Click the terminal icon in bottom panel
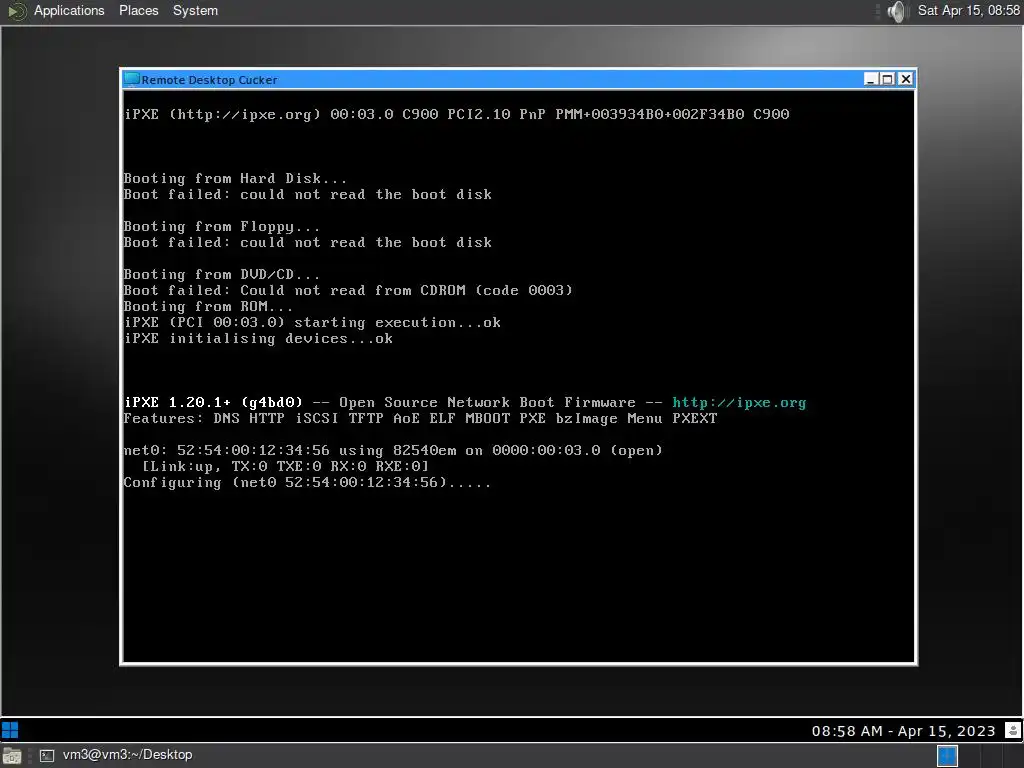The image size is (1024, 768). click(47, 756)
